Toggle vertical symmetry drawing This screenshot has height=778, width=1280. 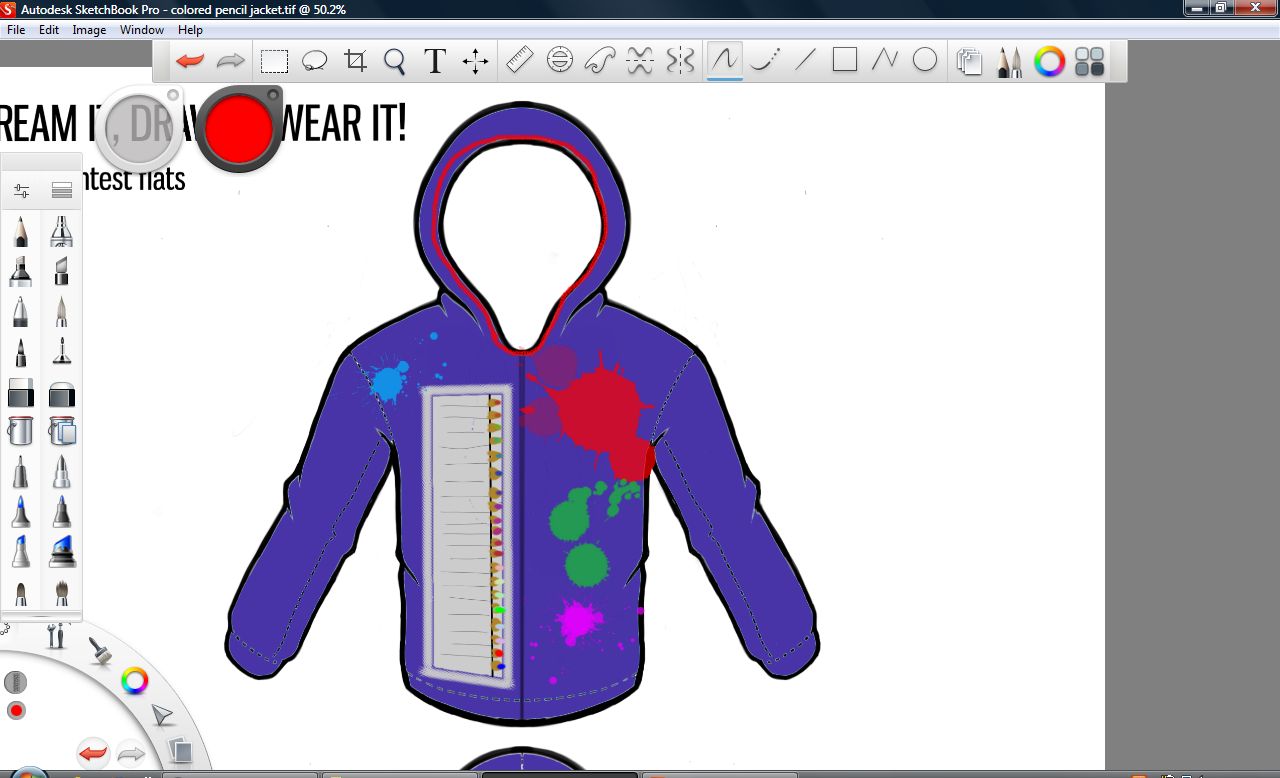coord(680,61)
